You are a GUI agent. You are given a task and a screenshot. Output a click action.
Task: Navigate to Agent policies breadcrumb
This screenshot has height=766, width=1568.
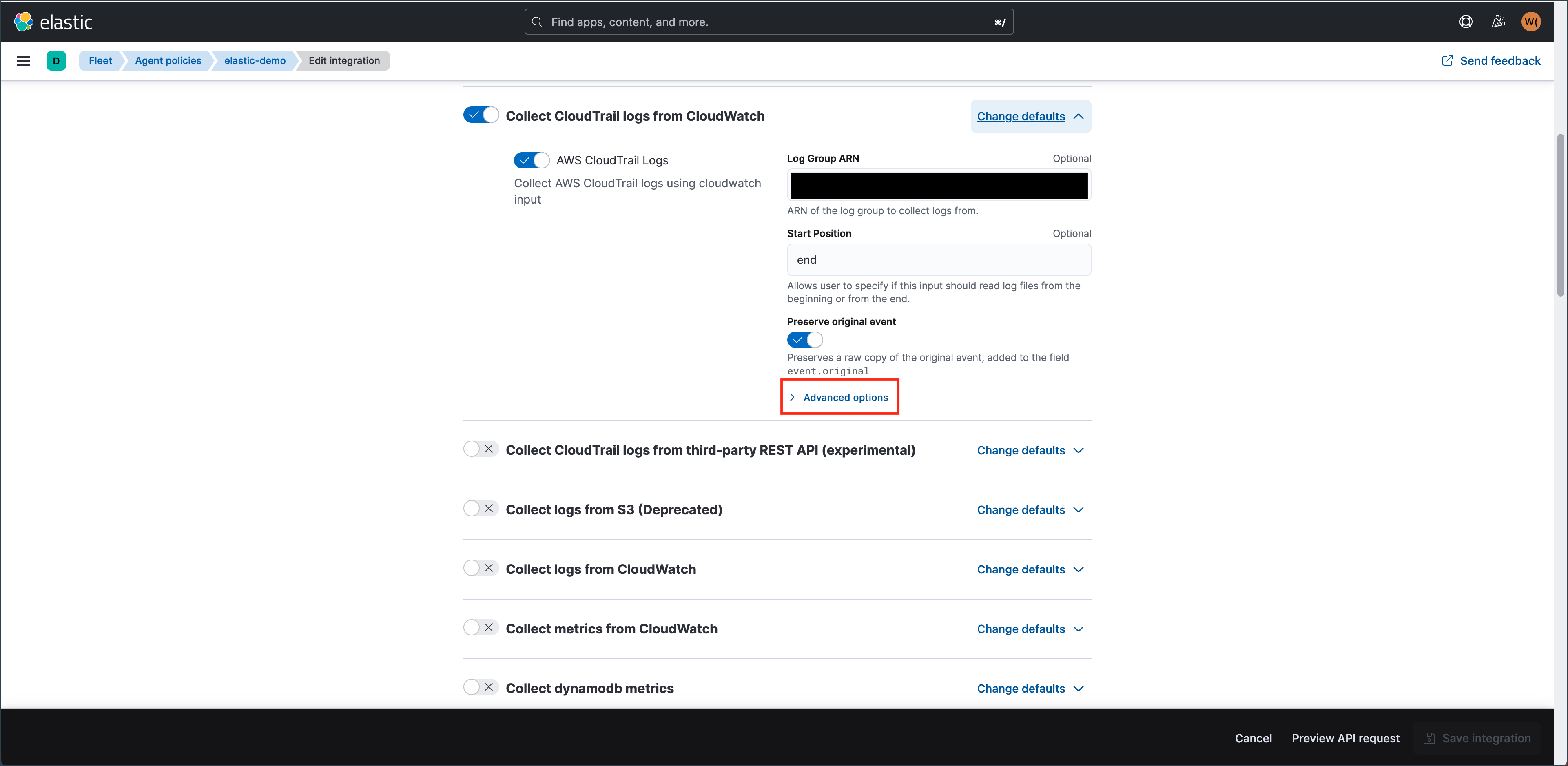(168, 61)
